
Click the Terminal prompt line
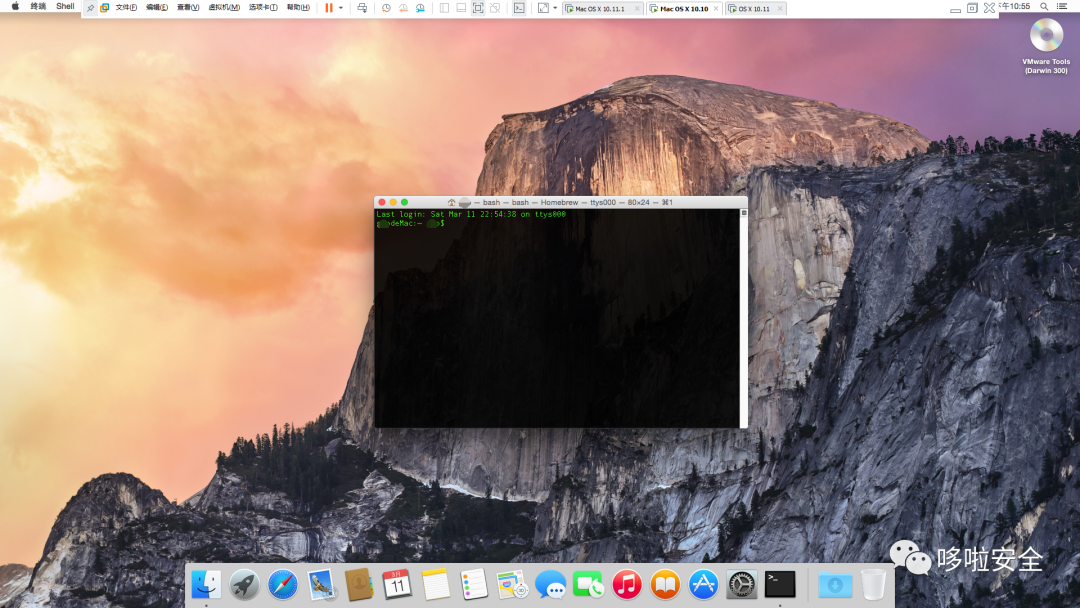click(411, 223)
